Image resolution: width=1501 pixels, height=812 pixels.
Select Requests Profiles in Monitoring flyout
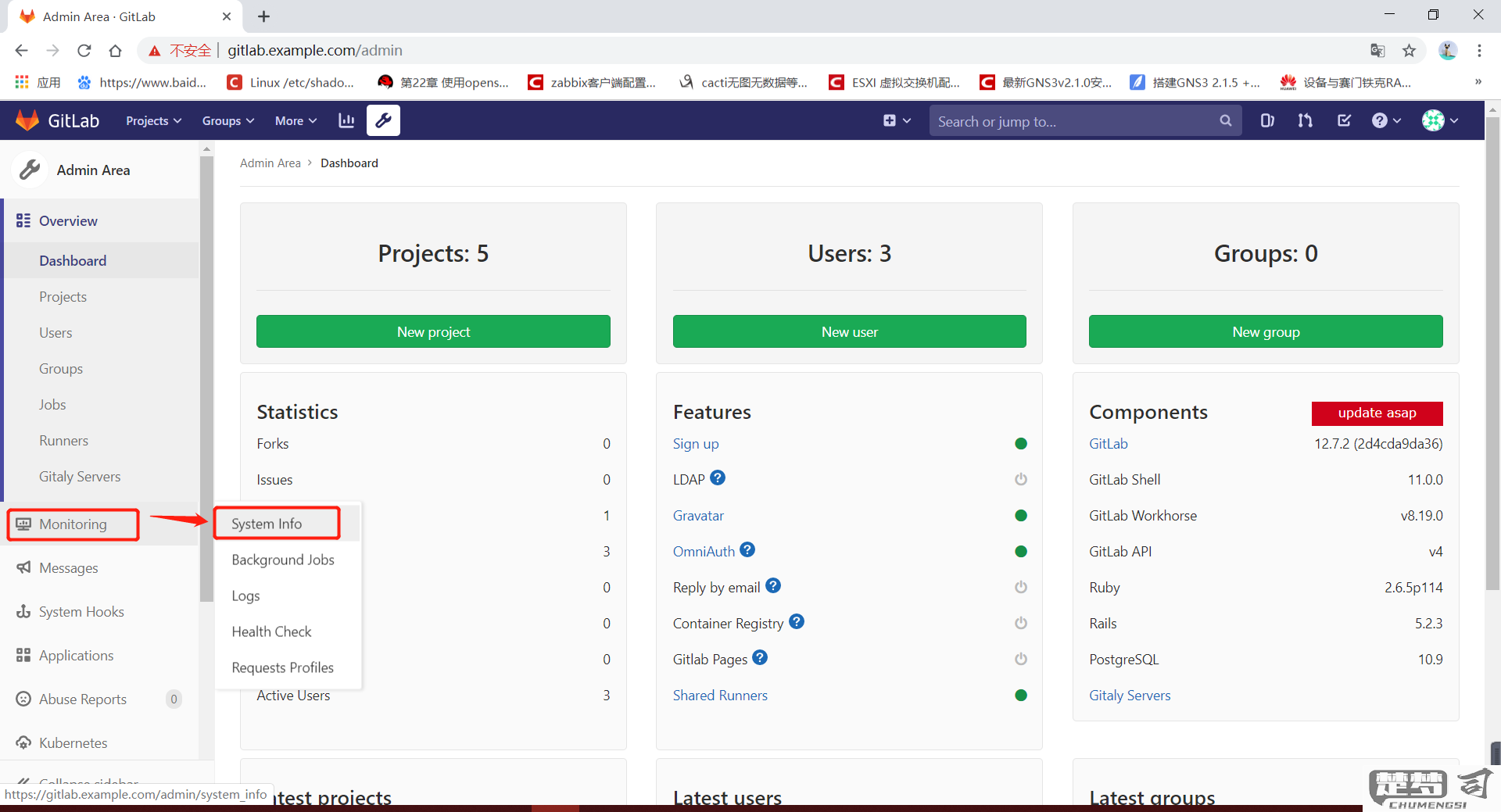[282, 667]
